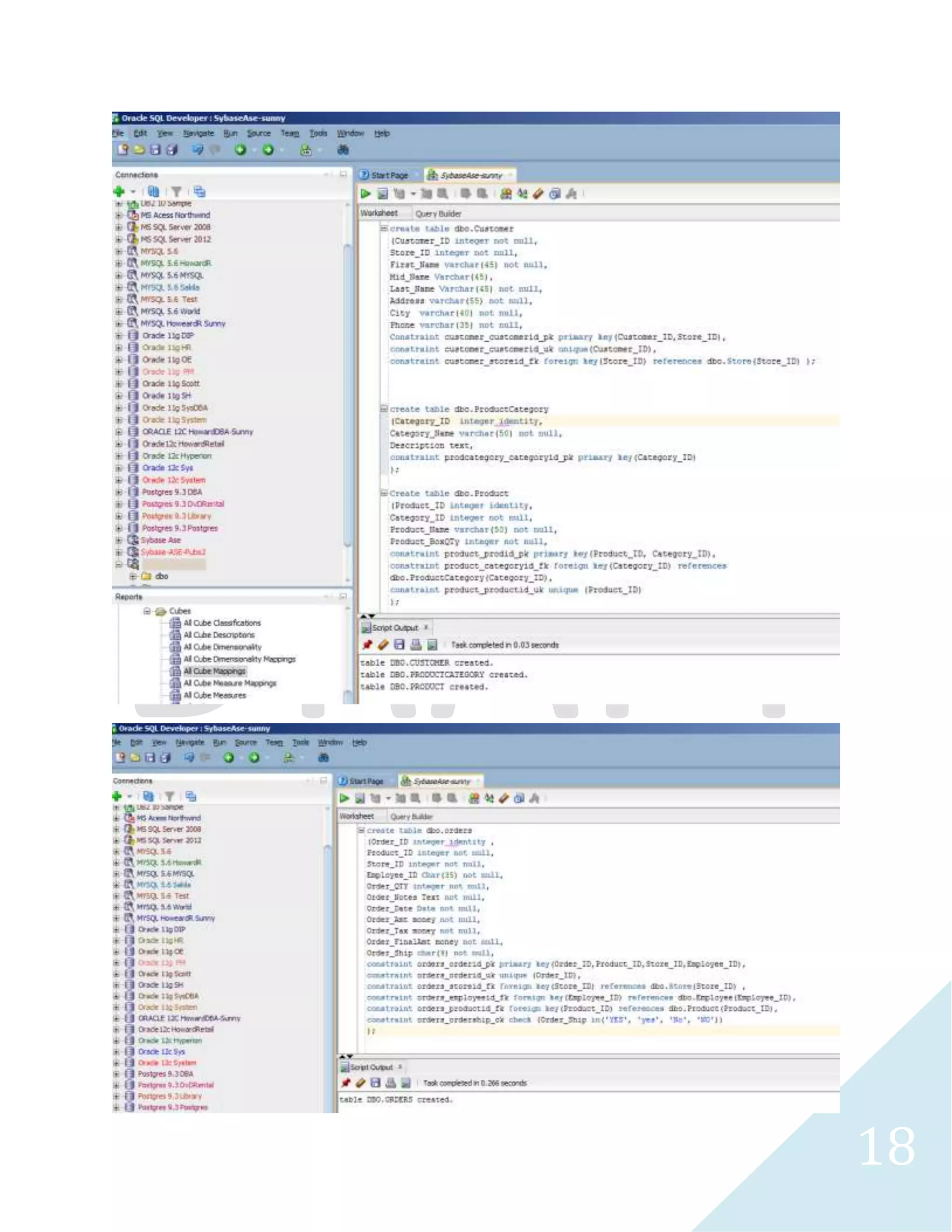Open the Tools menu in upper window

(x=318, y=133)
